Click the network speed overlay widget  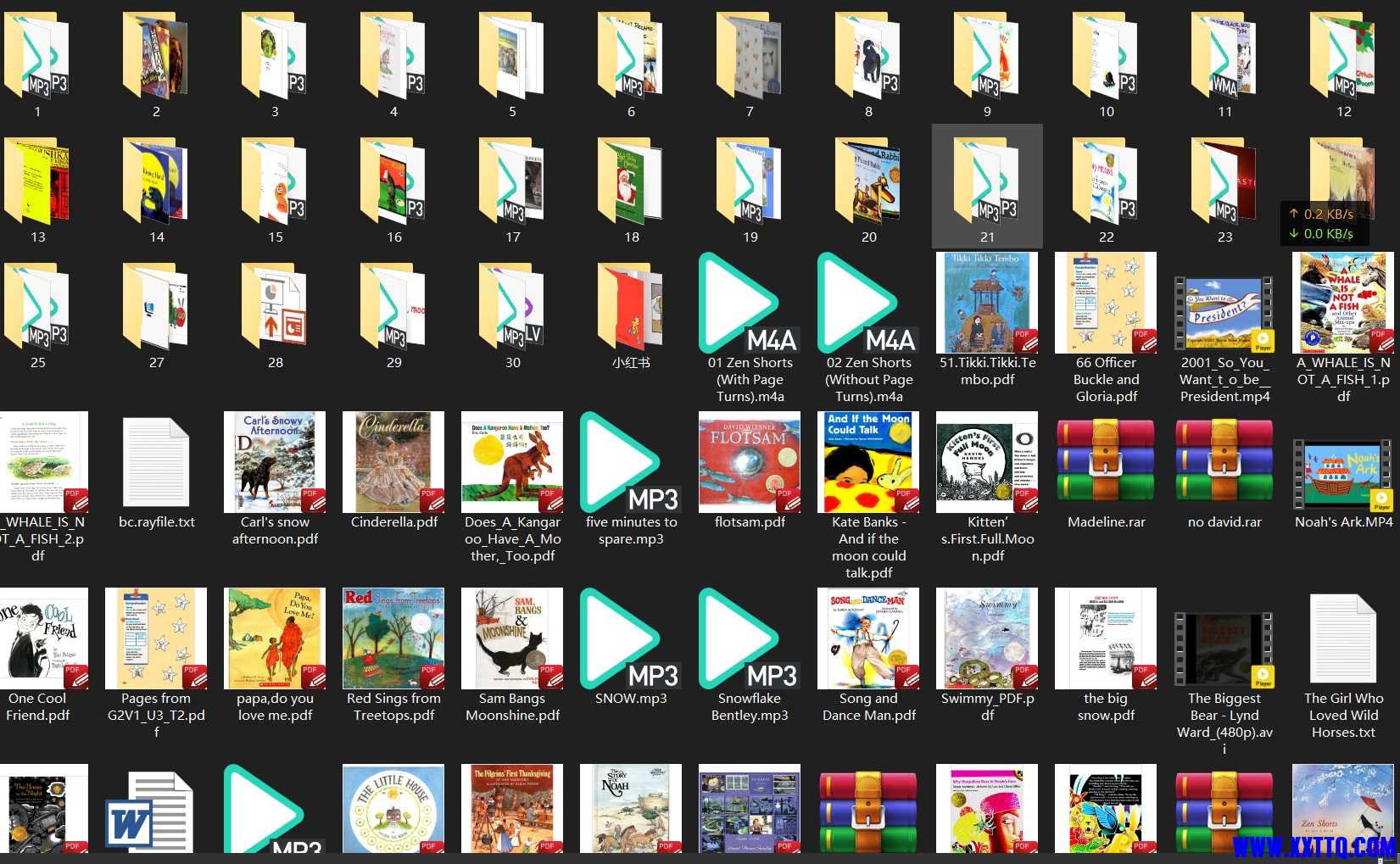(x=1325, y=224)
